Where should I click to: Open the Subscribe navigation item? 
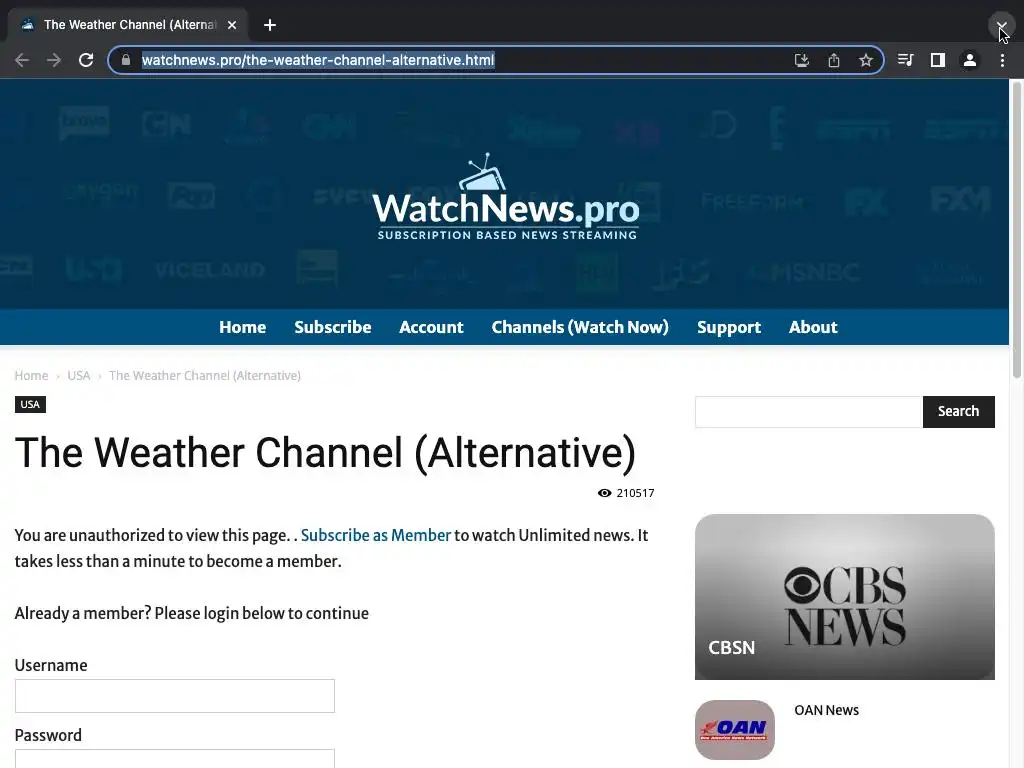coord(332,327)
